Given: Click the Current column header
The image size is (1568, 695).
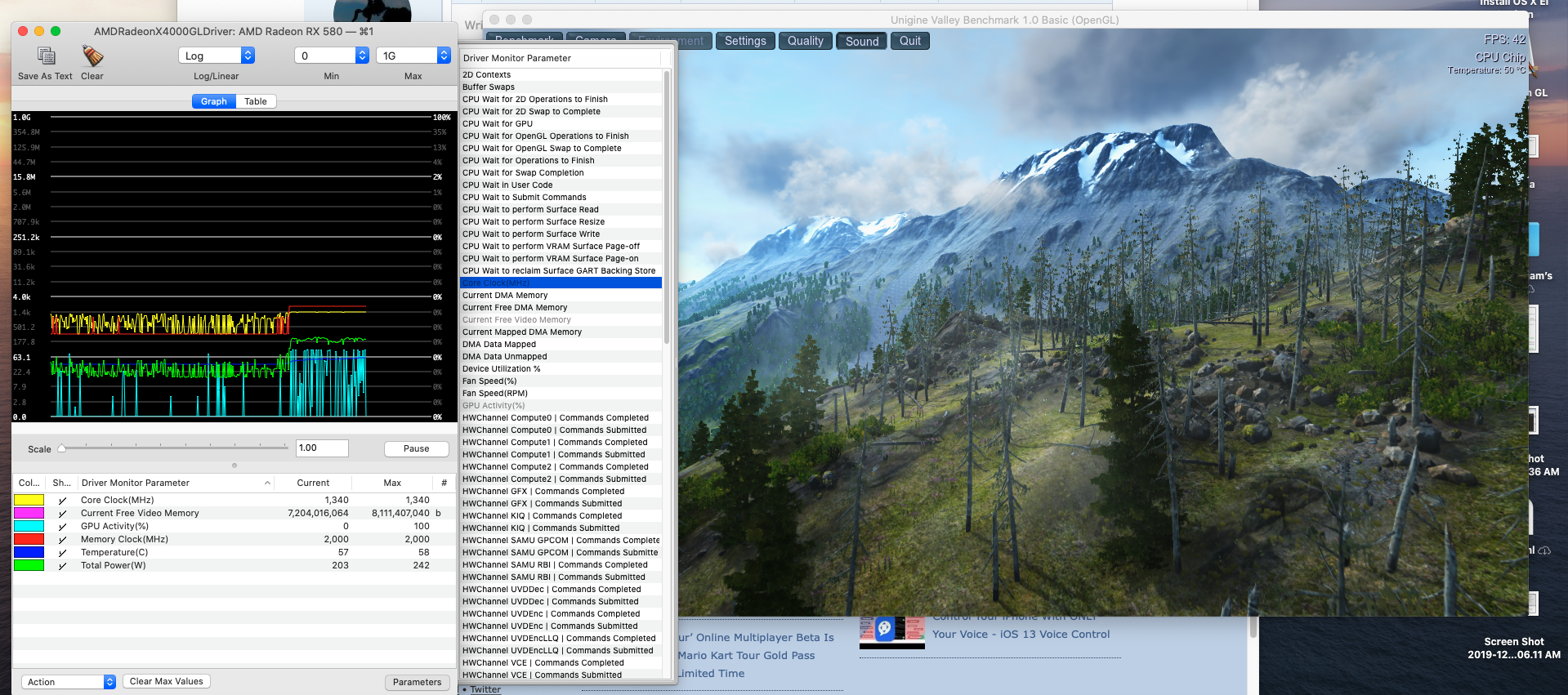Looking at the screenshot, I should pos(313,483).
